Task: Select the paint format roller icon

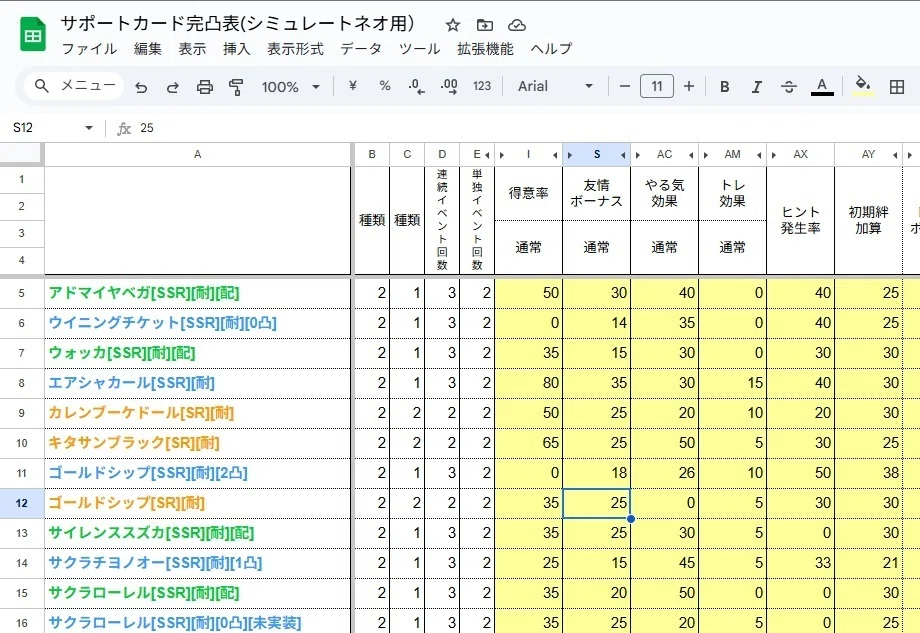Action: point(236,87)
